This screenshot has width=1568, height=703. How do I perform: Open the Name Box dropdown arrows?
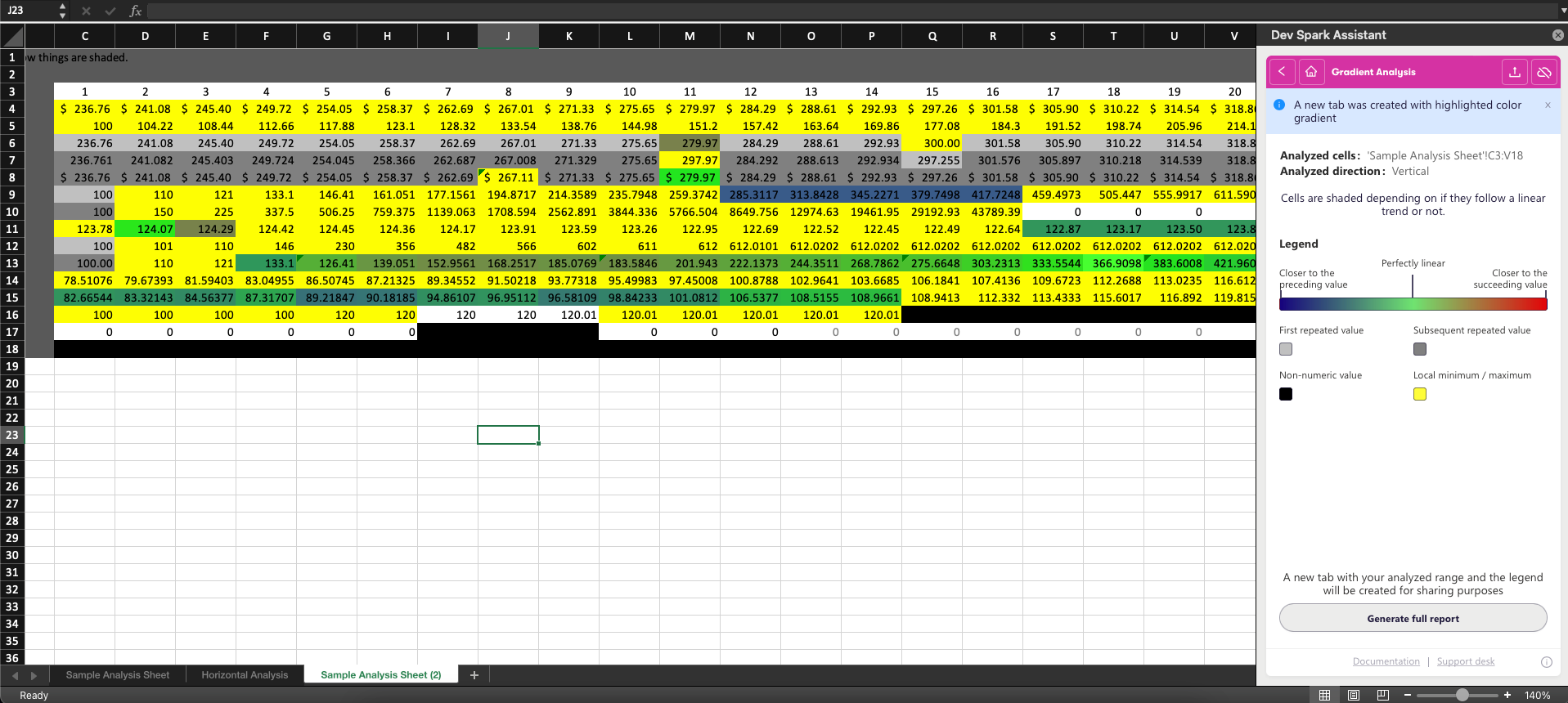(x=62, y=11)
